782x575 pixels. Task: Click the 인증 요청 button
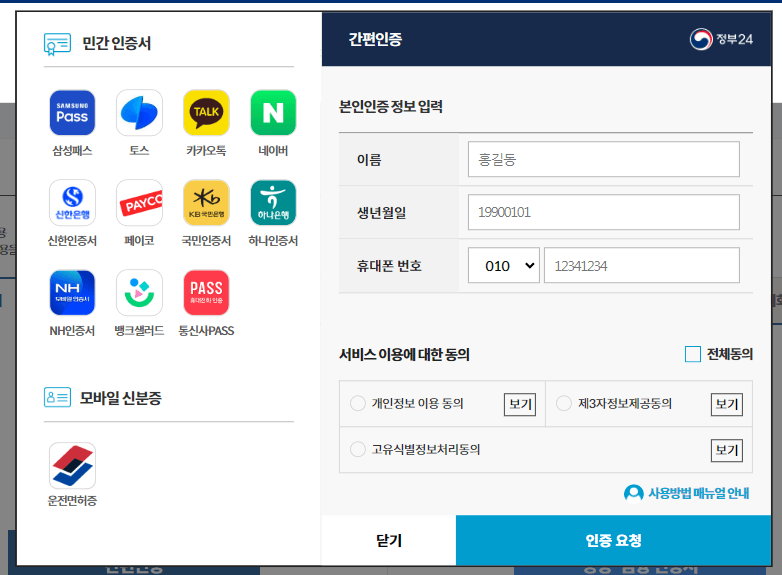point(613,540)
